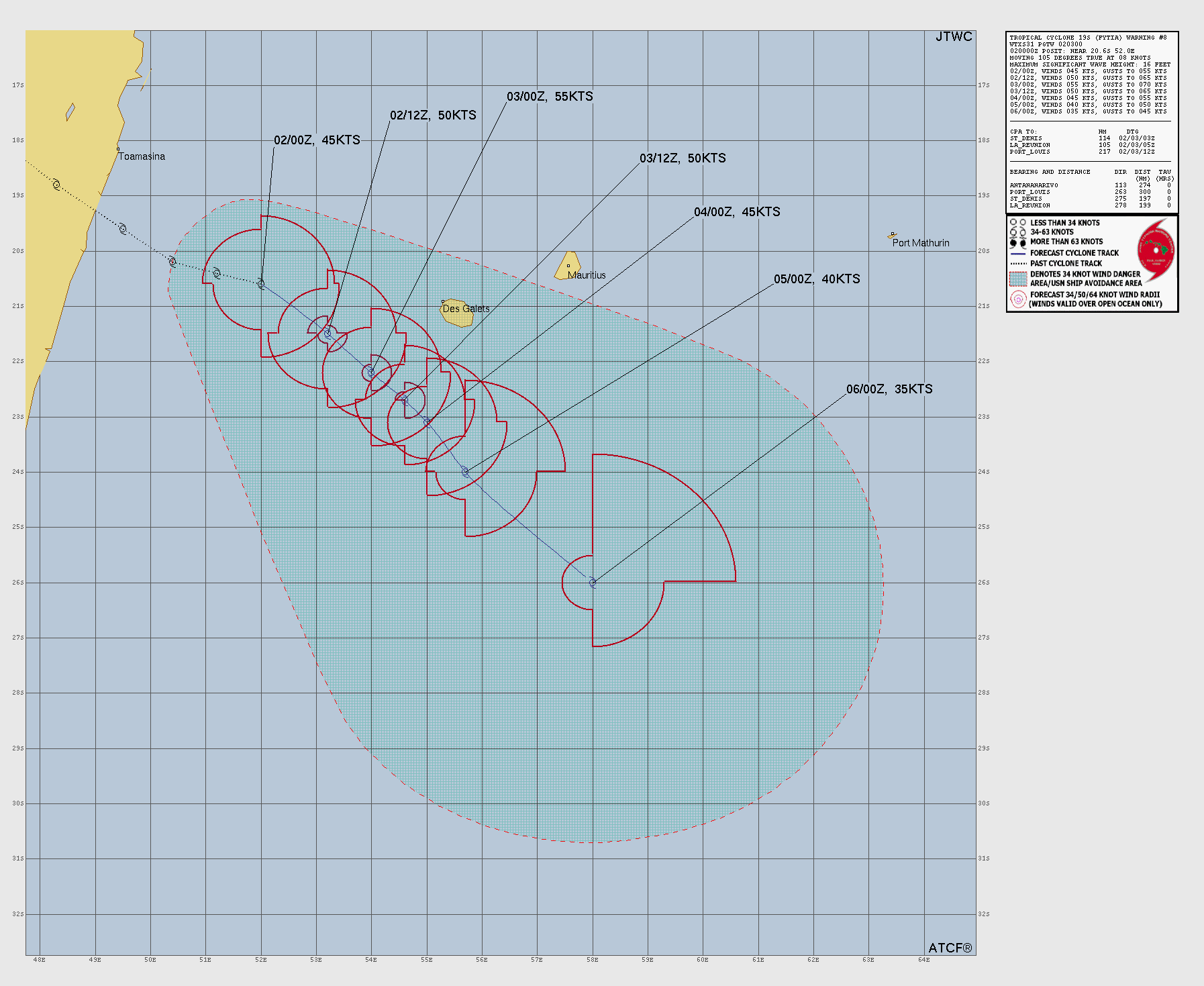
Task: Select the Port Mathurin place label
Action: click(x=920, y=243)
